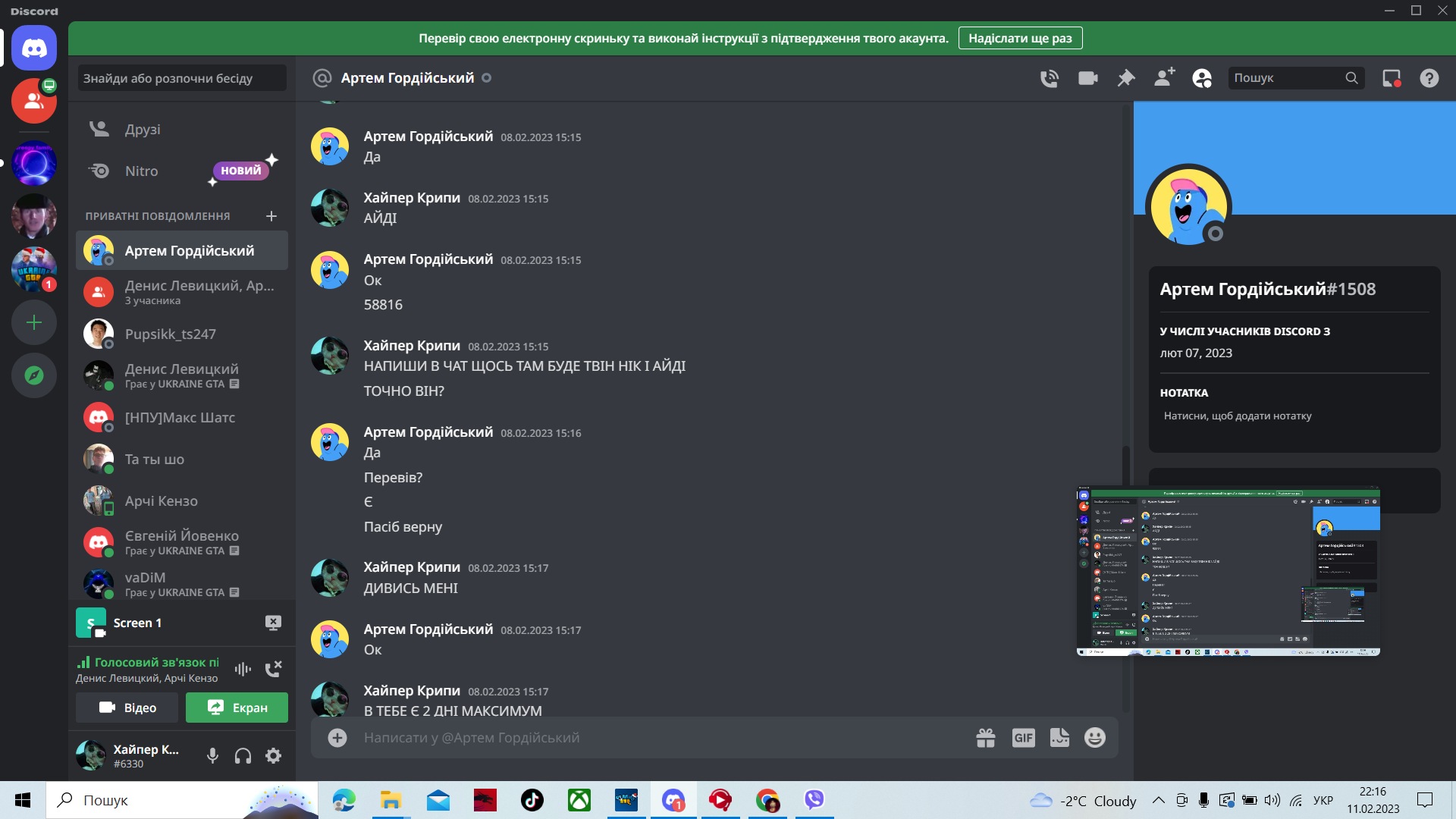Click message text 58816

pyautogui.click(x=383, y=305)
